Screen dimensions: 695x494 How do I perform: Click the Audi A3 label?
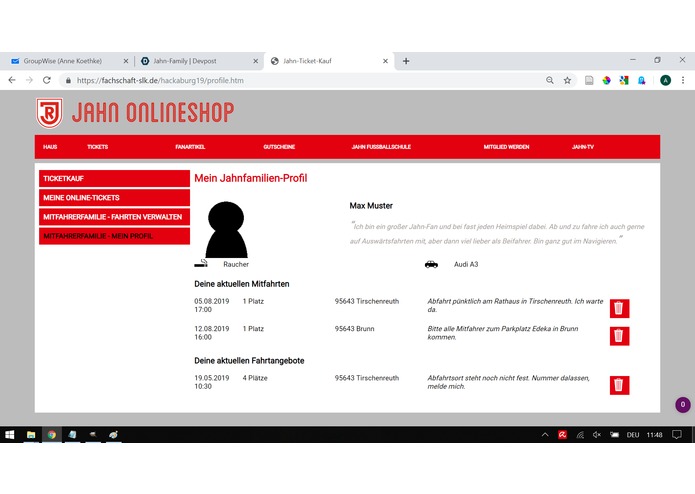[466, 264]
